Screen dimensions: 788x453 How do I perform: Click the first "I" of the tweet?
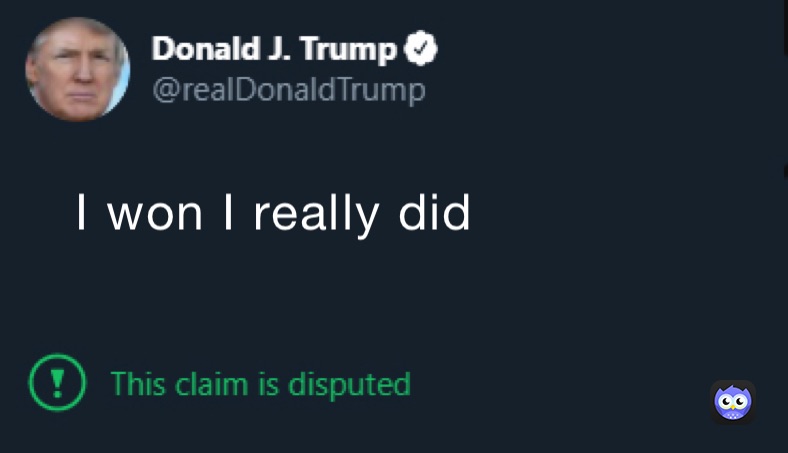[x=82, y=214]
